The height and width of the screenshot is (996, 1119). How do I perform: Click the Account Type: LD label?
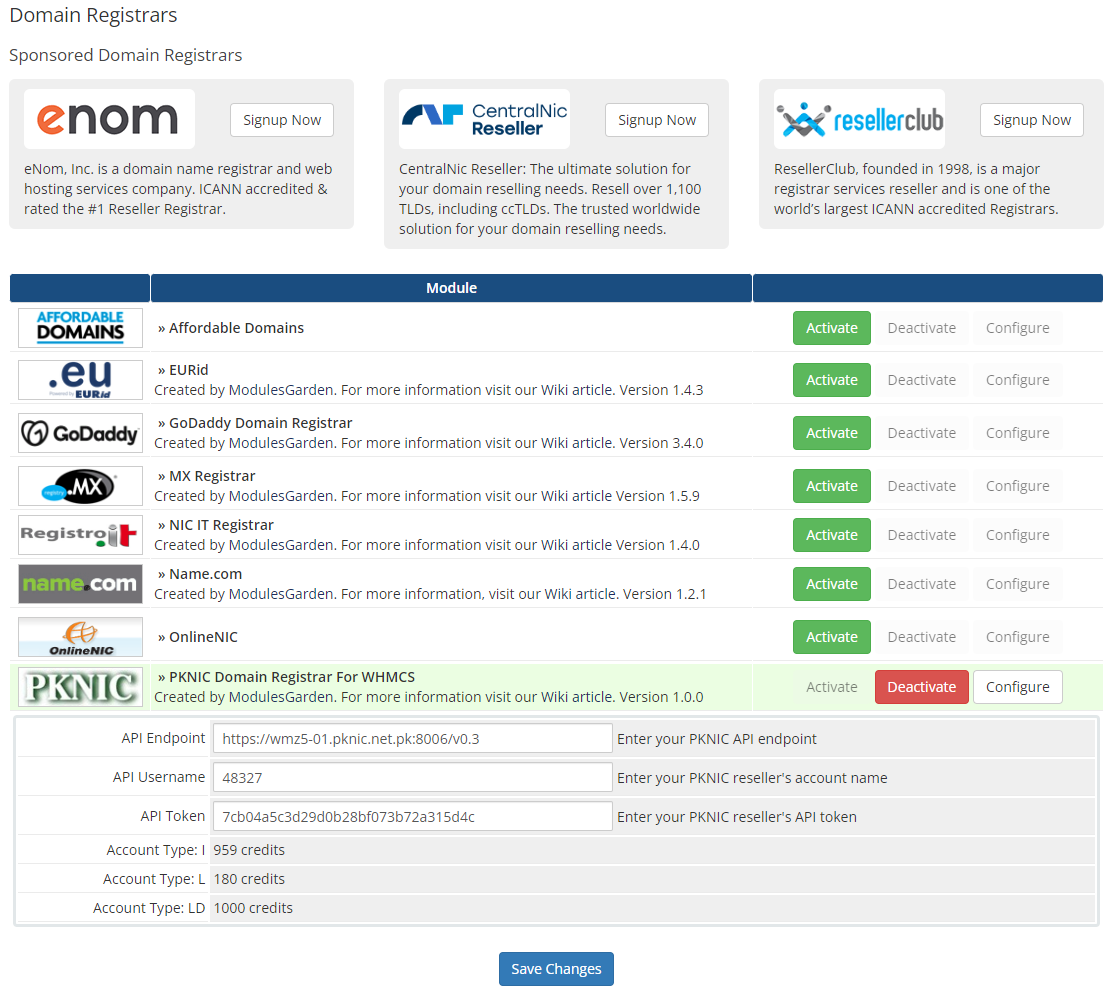[149, 908]
